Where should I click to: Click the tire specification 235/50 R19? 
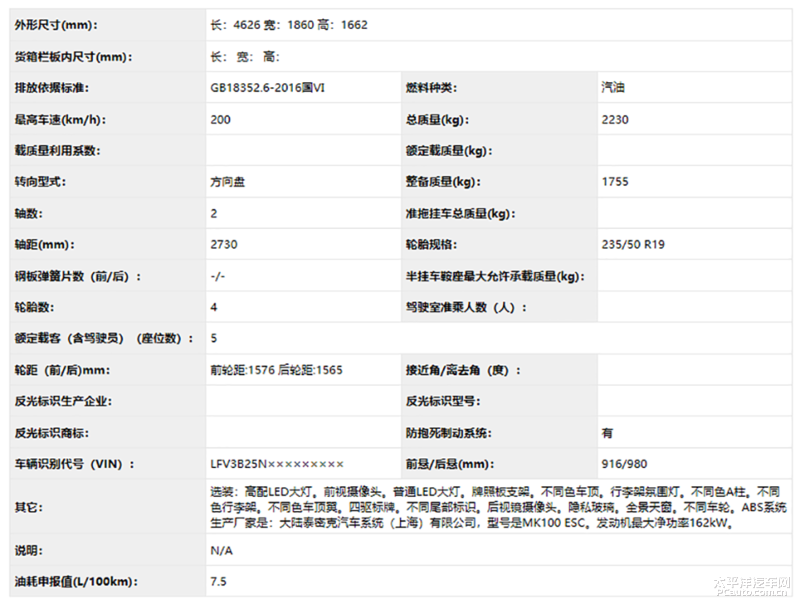pyautogui.click(x=635, y=245)
